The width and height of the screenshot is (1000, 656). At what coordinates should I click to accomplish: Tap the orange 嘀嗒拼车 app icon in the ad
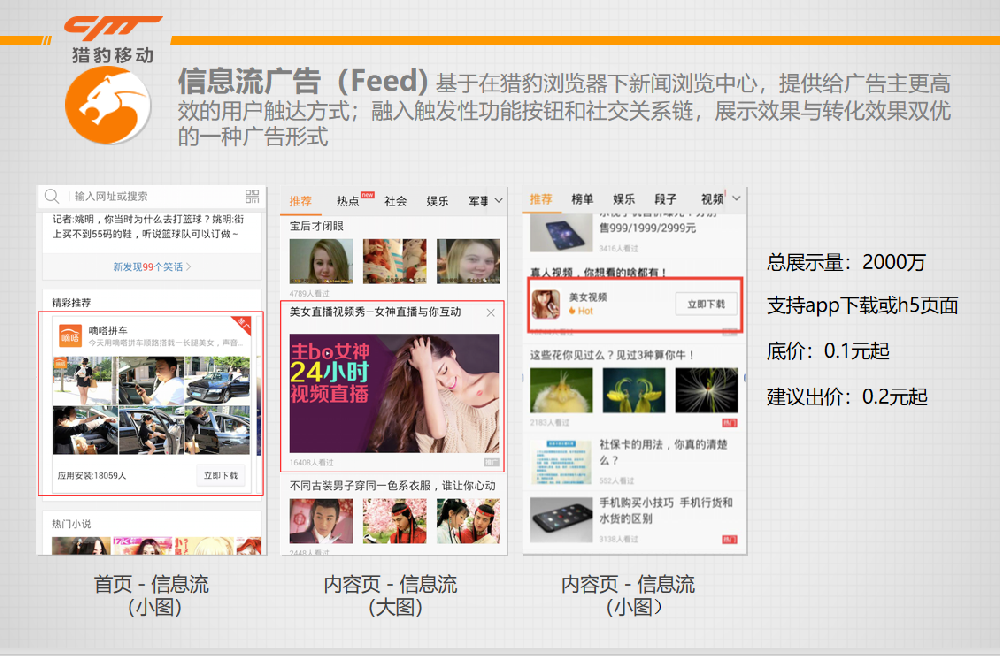[71, 336]
